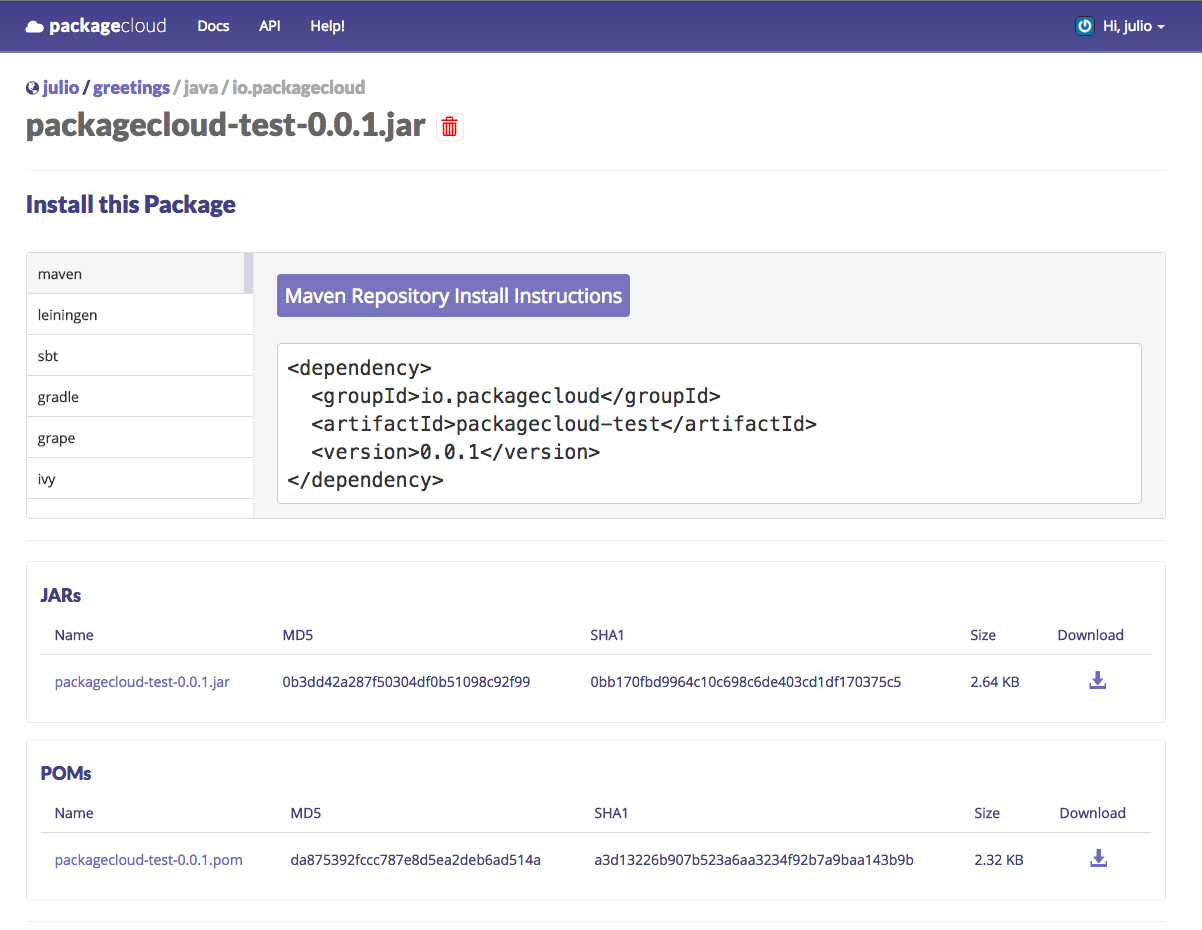Click the user avatar power icon
Screen dimensions: 1202x930
(x=1084, y=26)
